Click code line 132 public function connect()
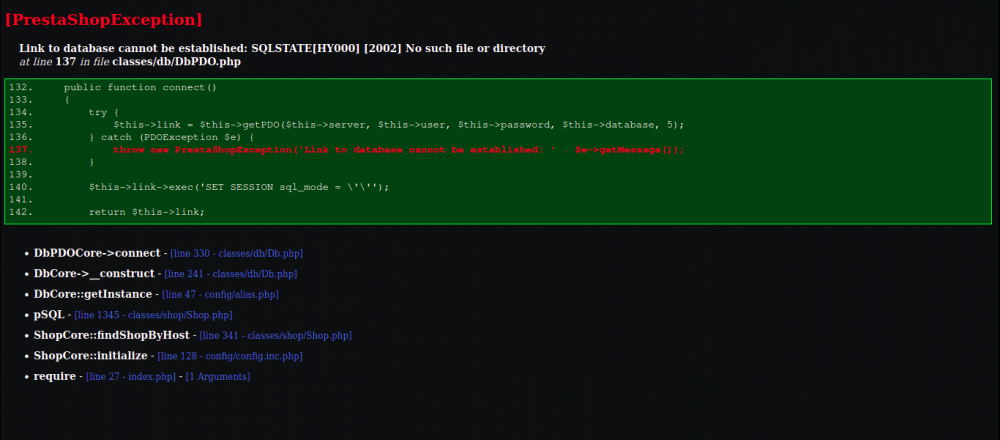 coord(140,87)
